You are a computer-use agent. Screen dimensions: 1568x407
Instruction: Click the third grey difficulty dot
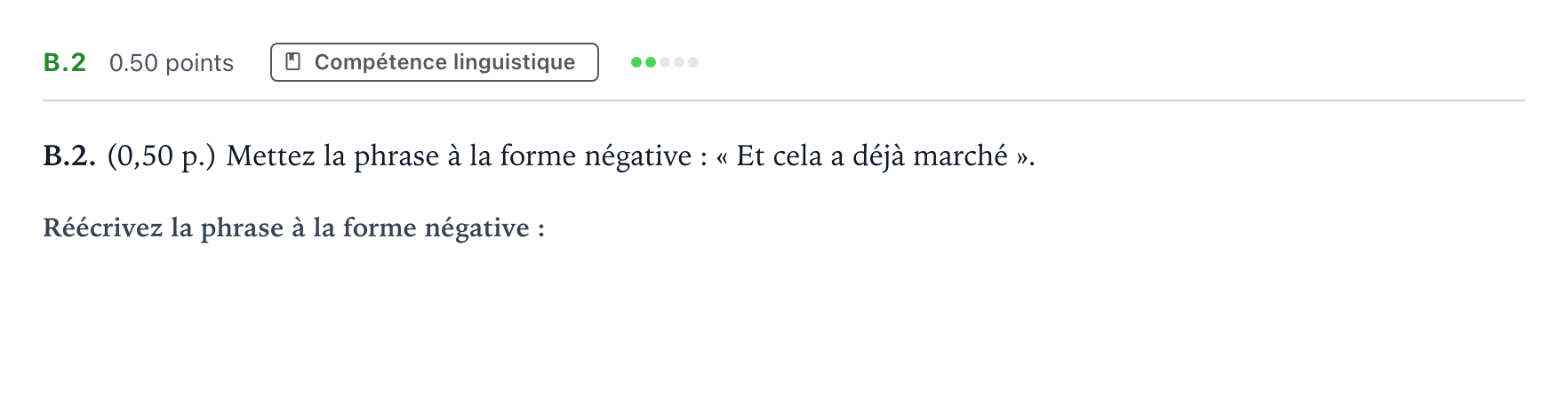click(665, 62)
